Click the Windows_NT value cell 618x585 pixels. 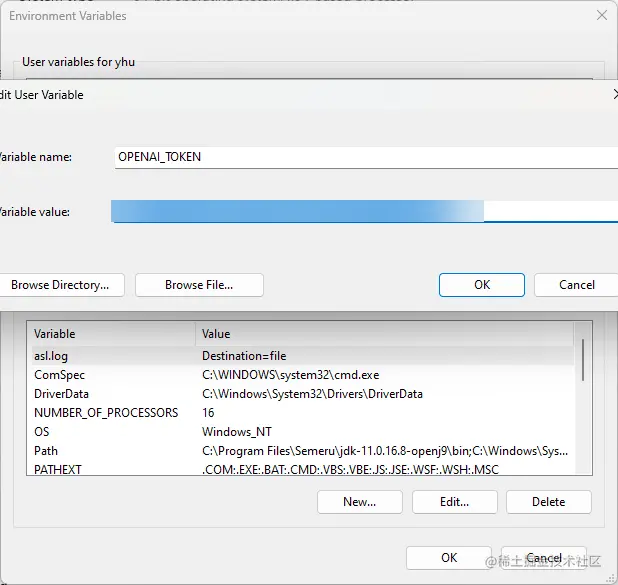click(237, 432)
